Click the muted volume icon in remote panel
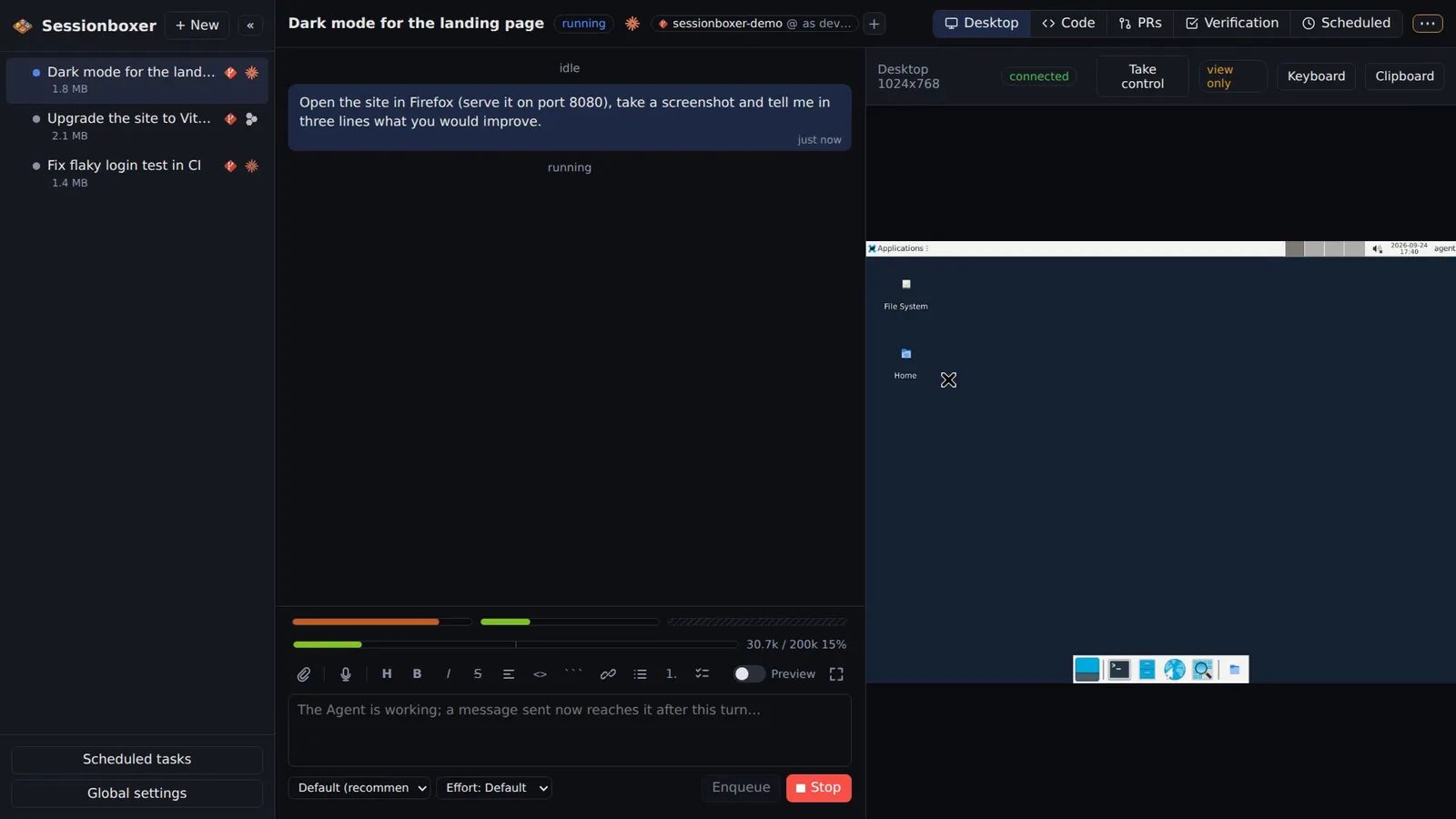Image resolution: width=1456 pixels, height=819 pixels. coord(1377,248)
